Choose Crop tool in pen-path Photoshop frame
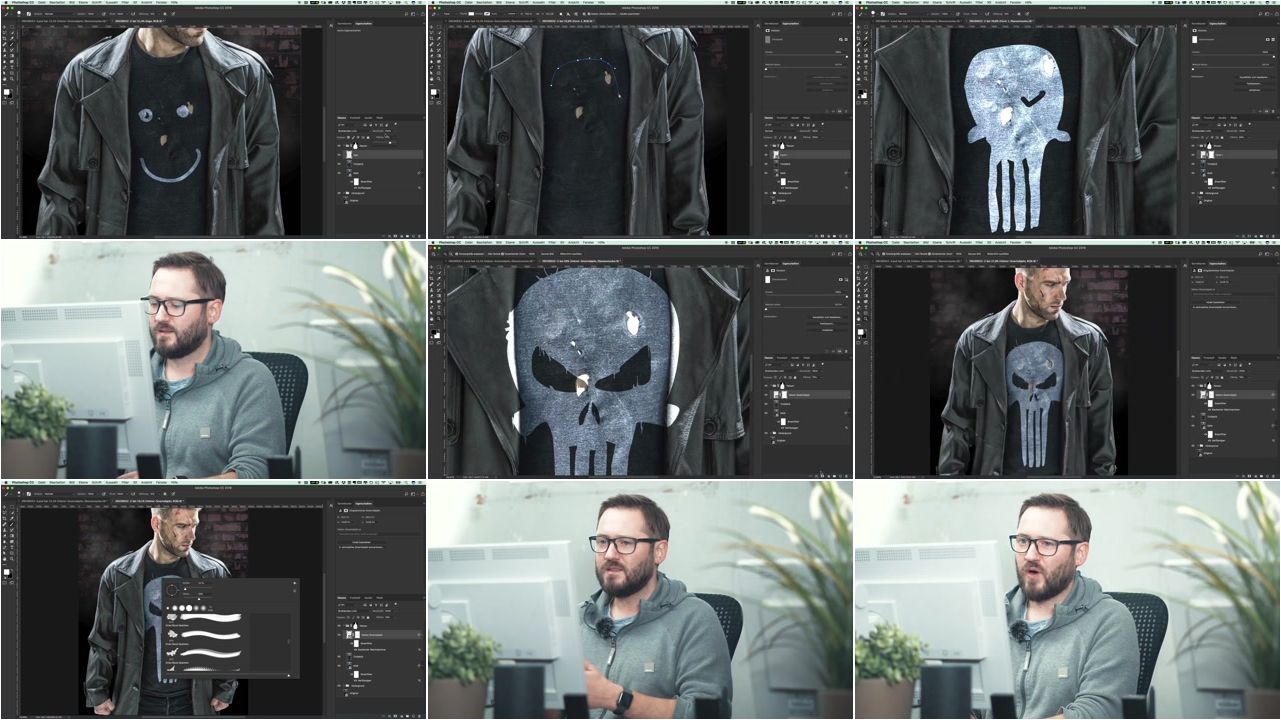Viewport: 1281px width, 720px height. [x=431, y=38]
